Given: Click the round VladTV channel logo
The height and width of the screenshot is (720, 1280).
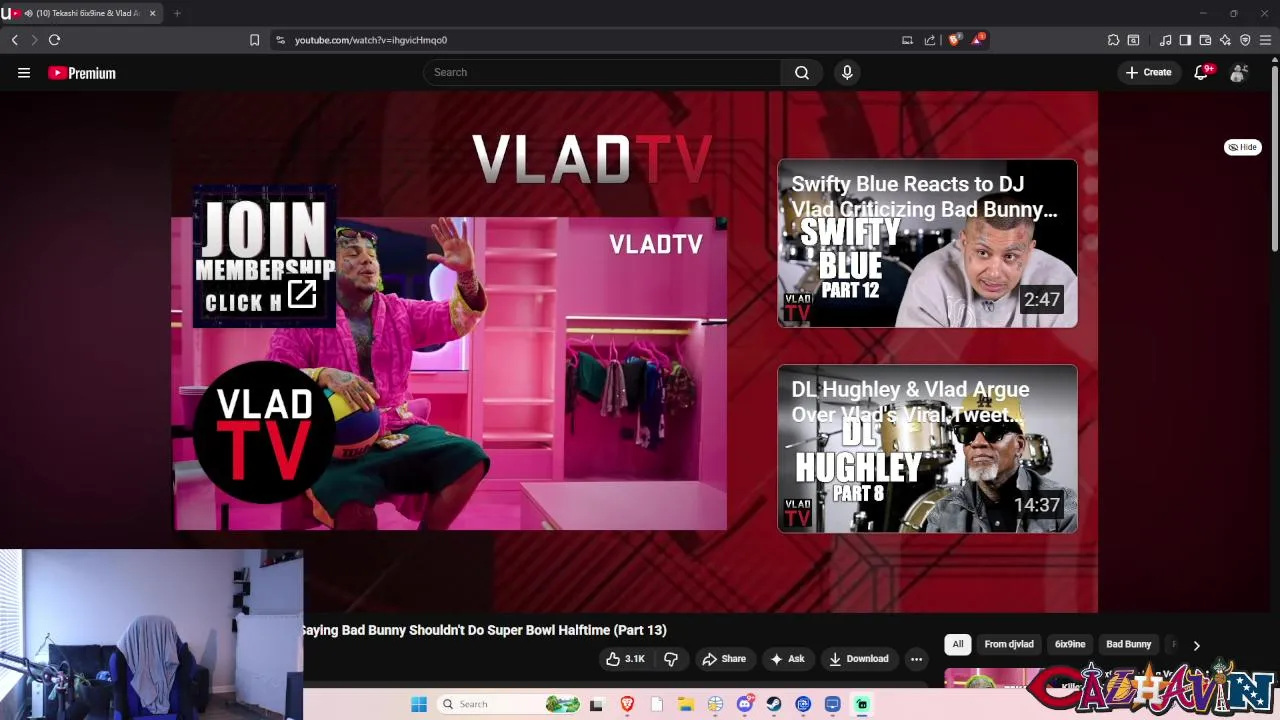Looking at the screenshot, I should pyautogui.click(x=265, y=432).
